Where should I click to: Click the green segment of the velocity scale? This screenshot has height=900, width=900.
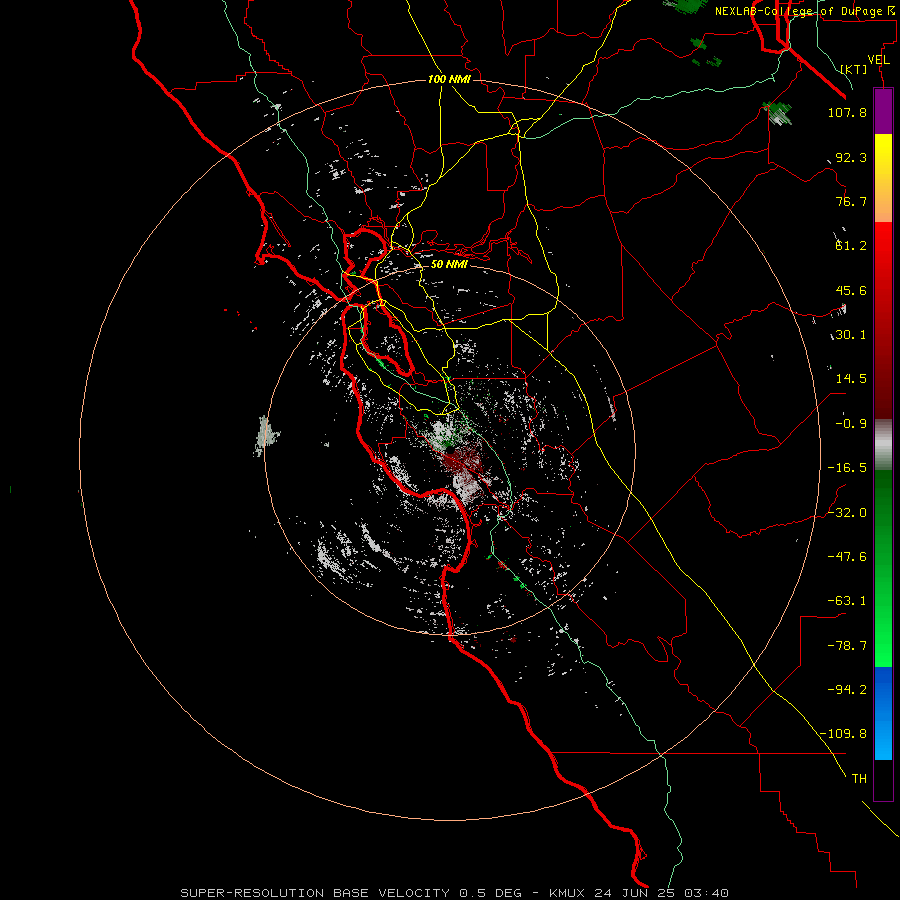(x=883, y=568)
